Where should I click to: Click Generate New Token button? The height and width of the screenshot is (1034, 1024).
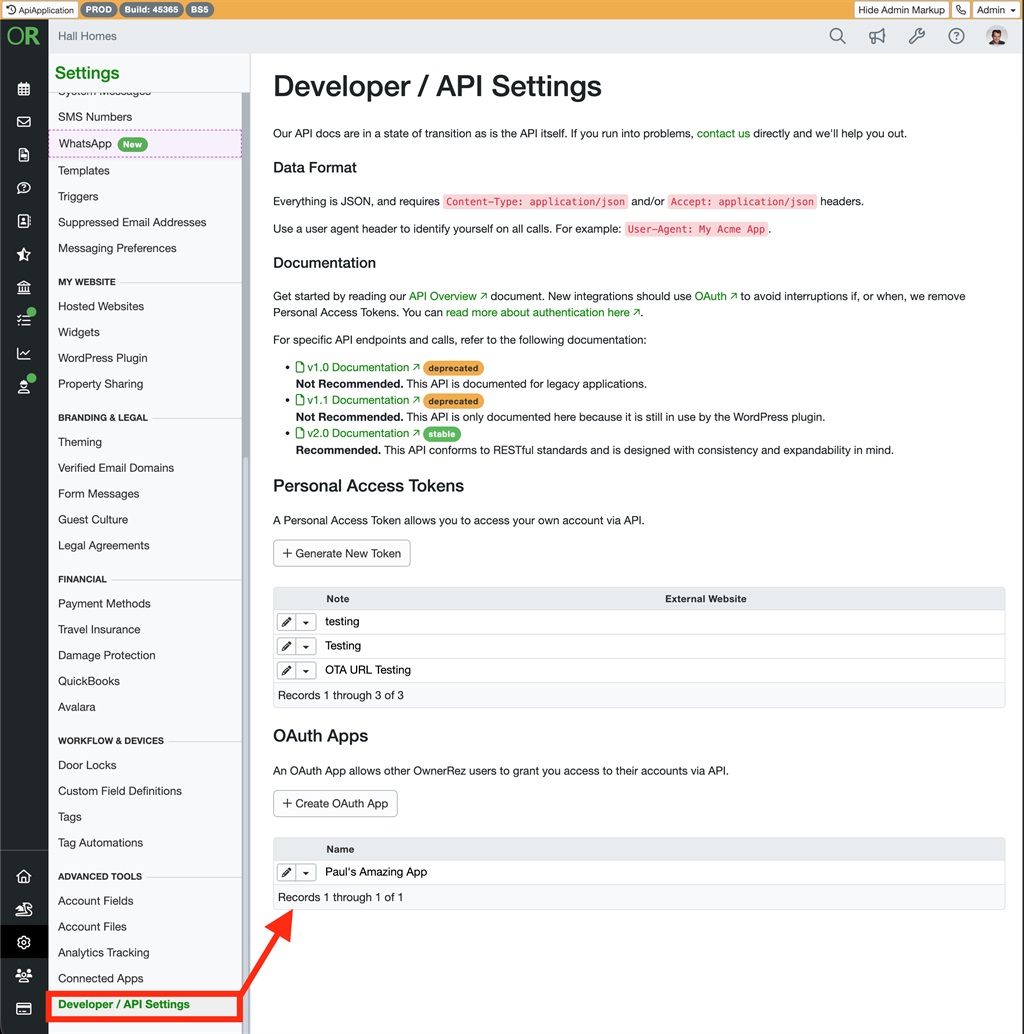(341, 553)
